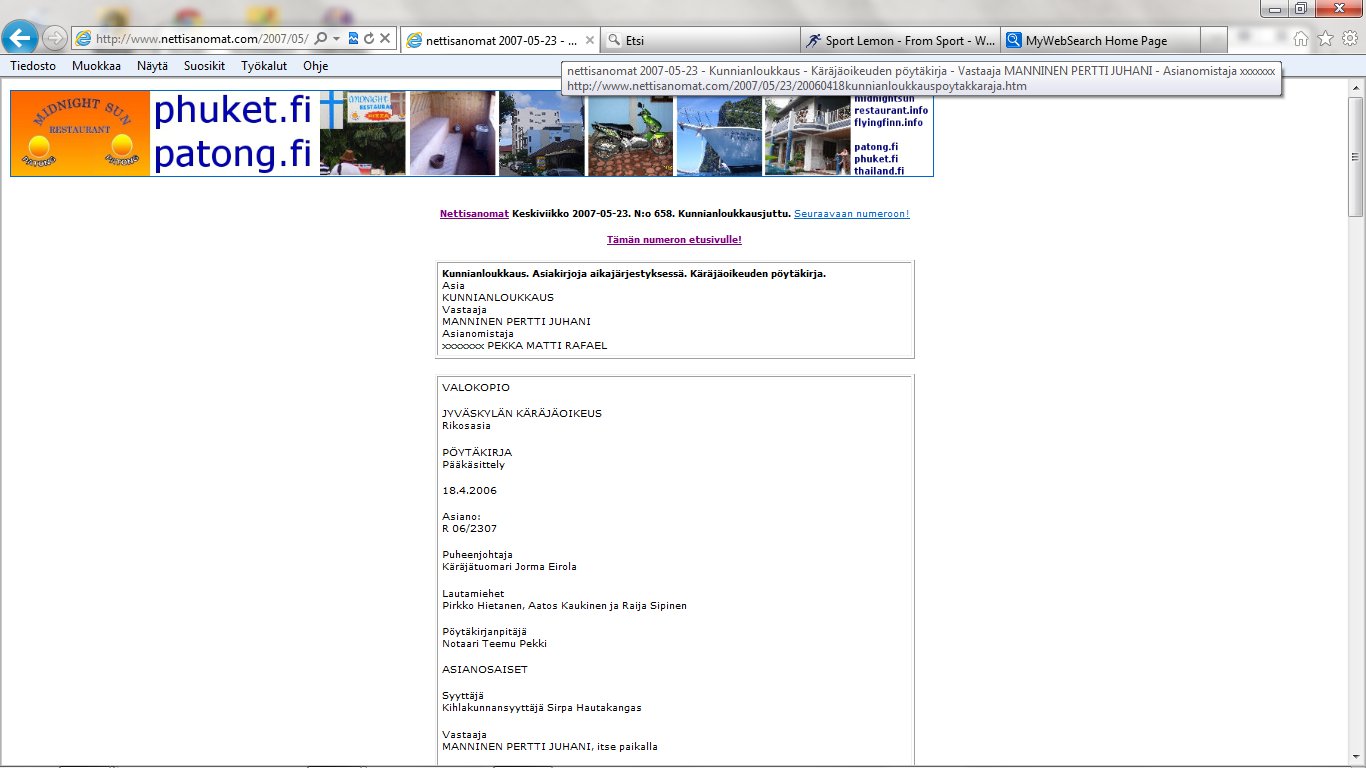
Task: Click the Midnight Sun Restaurant banner logo
Action: pos(80,134)
